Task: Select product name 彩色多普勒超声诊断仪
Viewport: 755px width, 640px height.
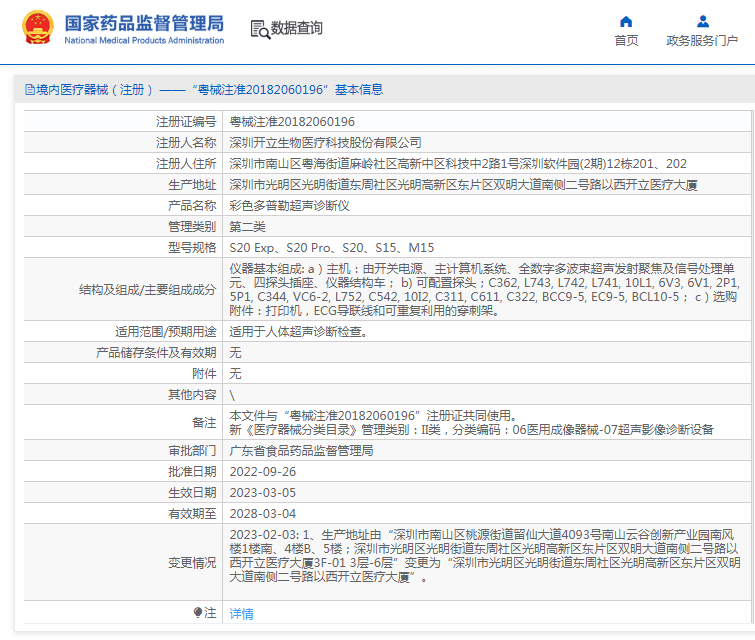Action: 289,206
